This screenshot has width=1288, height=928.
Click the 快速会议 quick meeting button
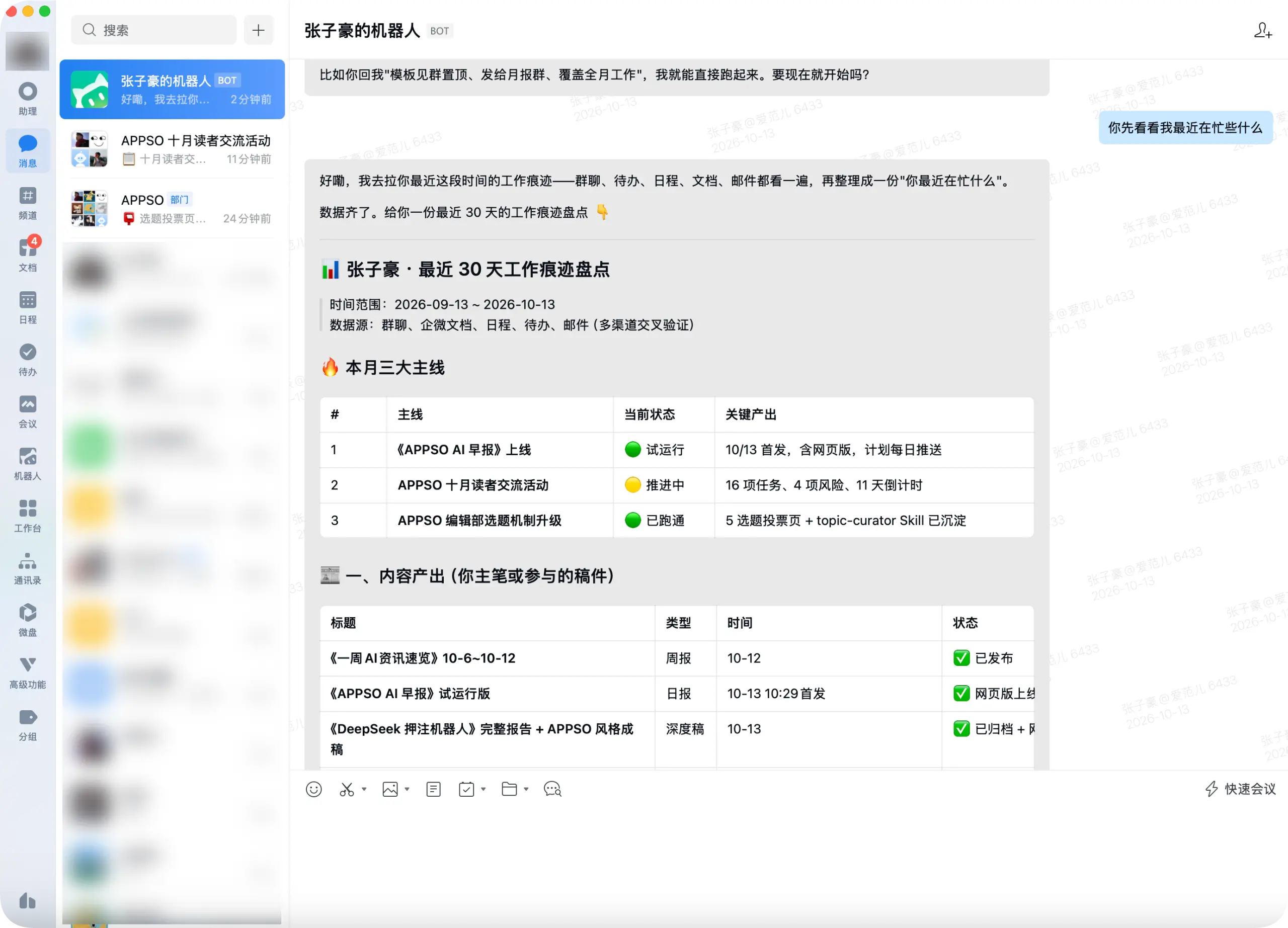click(1240, 789)
